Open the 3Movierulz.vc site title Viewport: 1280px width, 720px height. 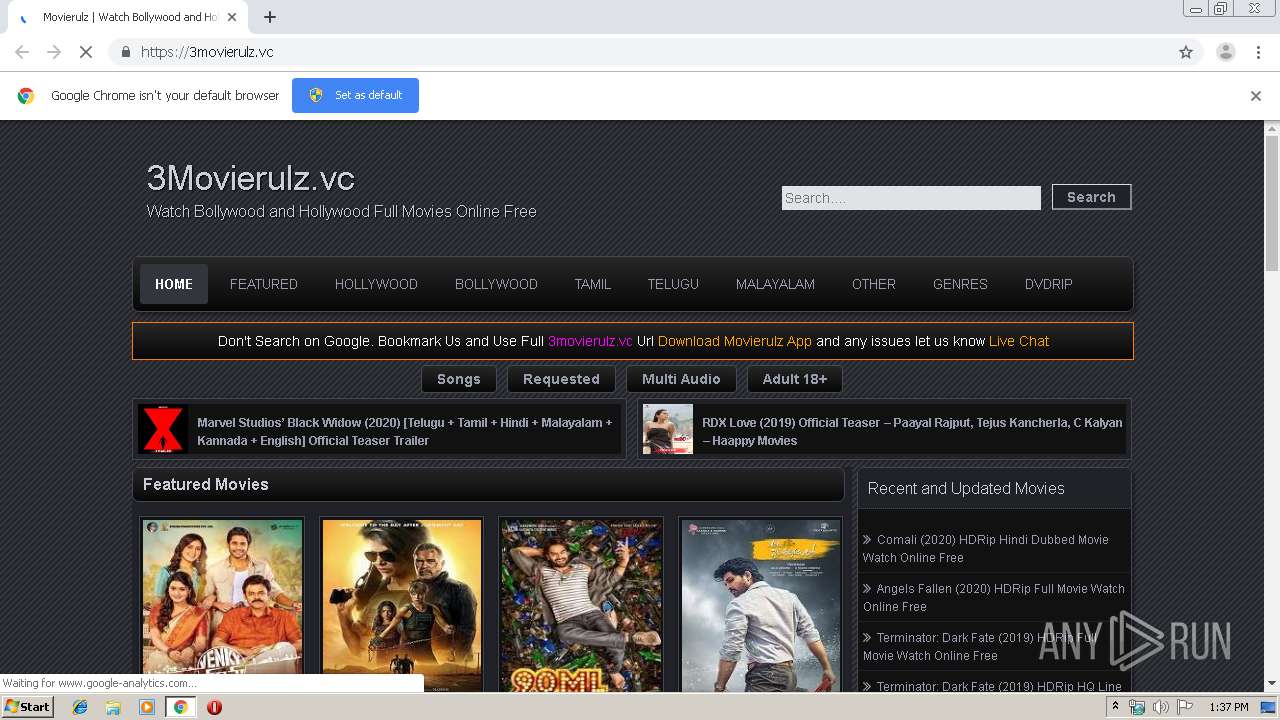250,178
